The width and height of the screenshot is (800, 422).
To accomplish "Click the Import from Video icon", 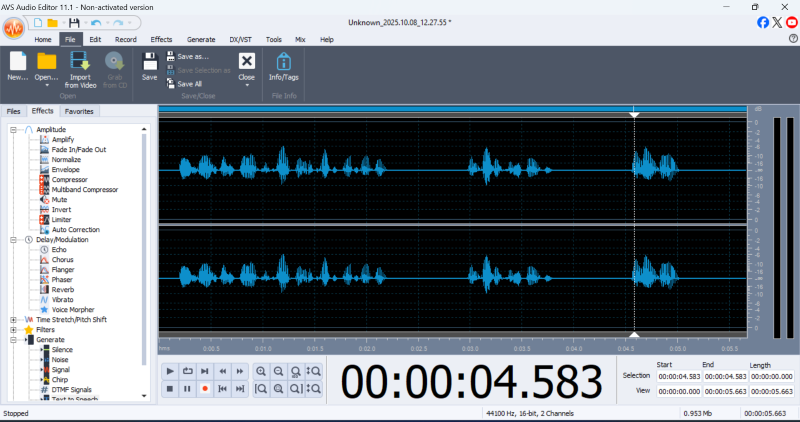I will pos(80,62).
